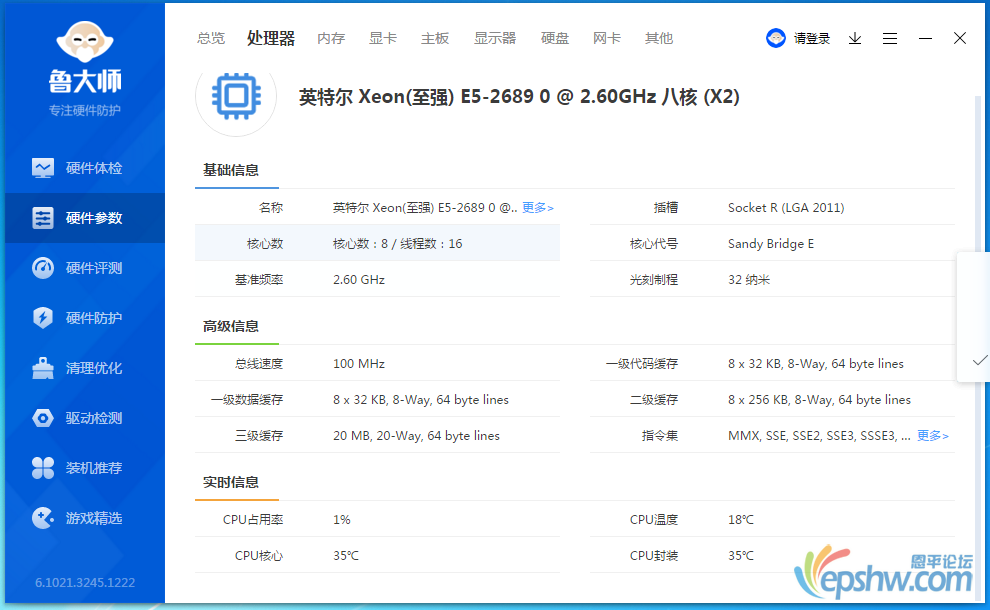Click the 请登录 login link
Viewport: 990px width, 610px height.
tap(812, 39)
